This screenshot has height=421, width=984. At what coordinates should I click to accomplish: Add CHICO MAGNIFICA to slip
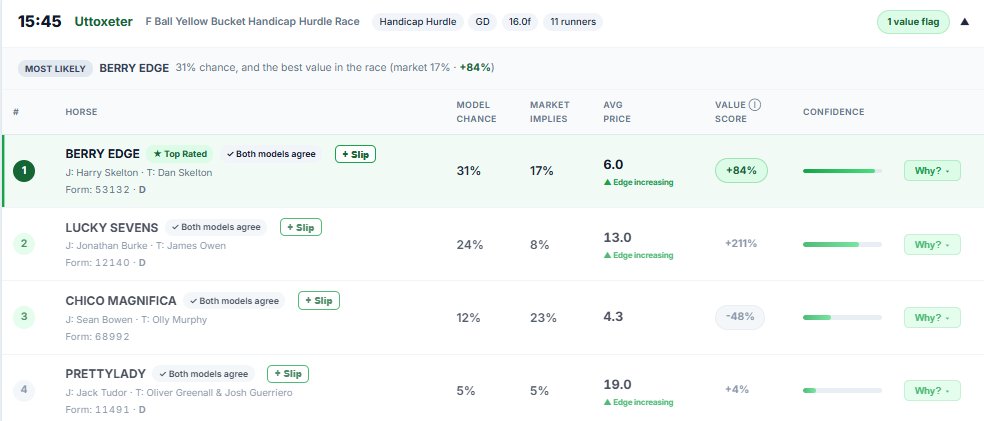319,301
